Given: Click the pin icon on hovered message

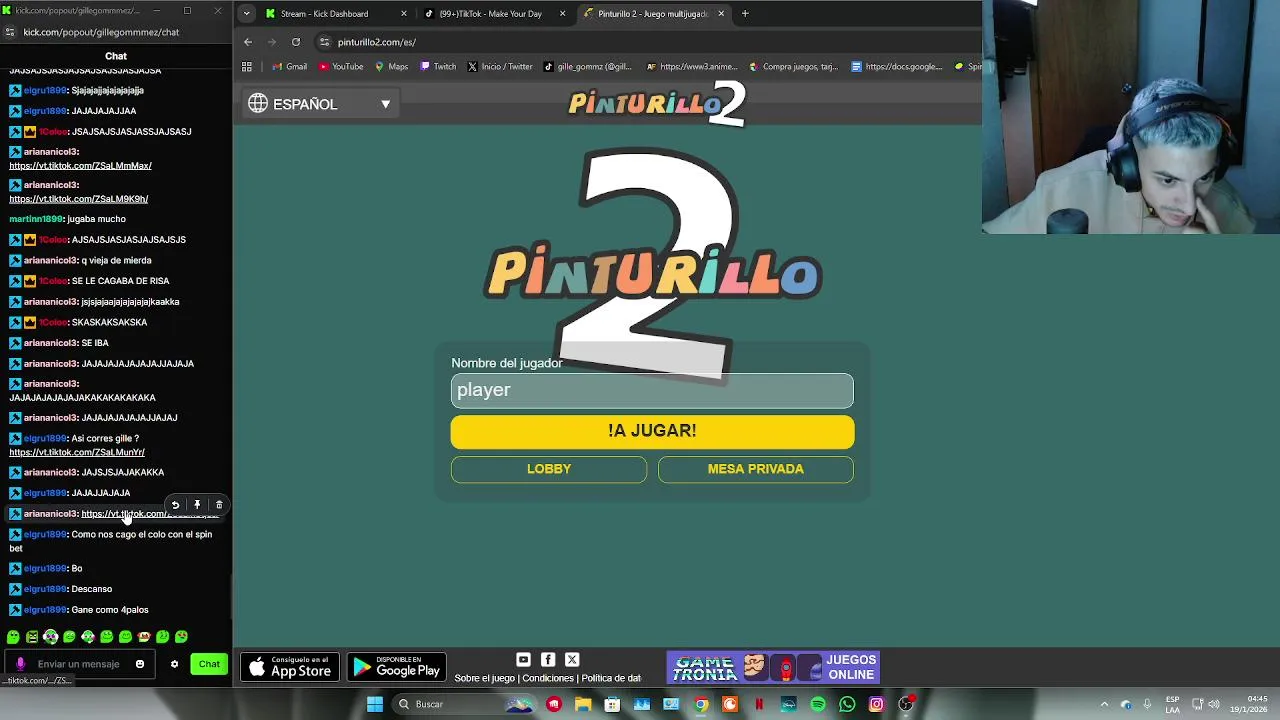Looking at the screenshot, I should [x=197, y=505].
